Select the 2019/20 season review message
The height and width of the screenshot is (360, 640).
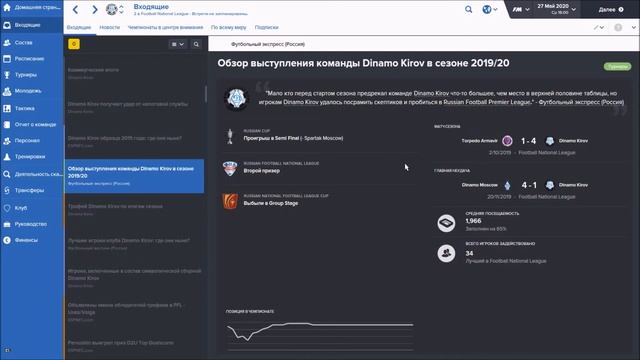coord(134,176)
